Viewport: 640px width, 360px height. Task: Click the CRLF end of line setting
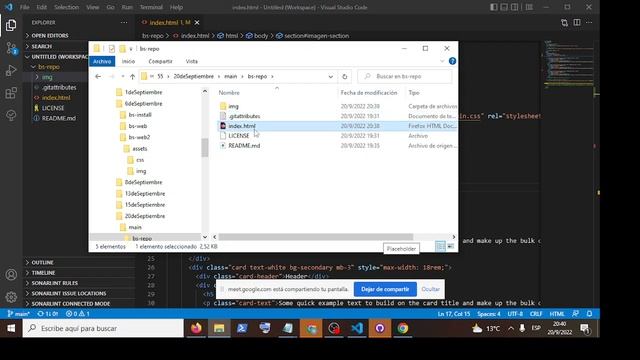[x=536, y=313]
